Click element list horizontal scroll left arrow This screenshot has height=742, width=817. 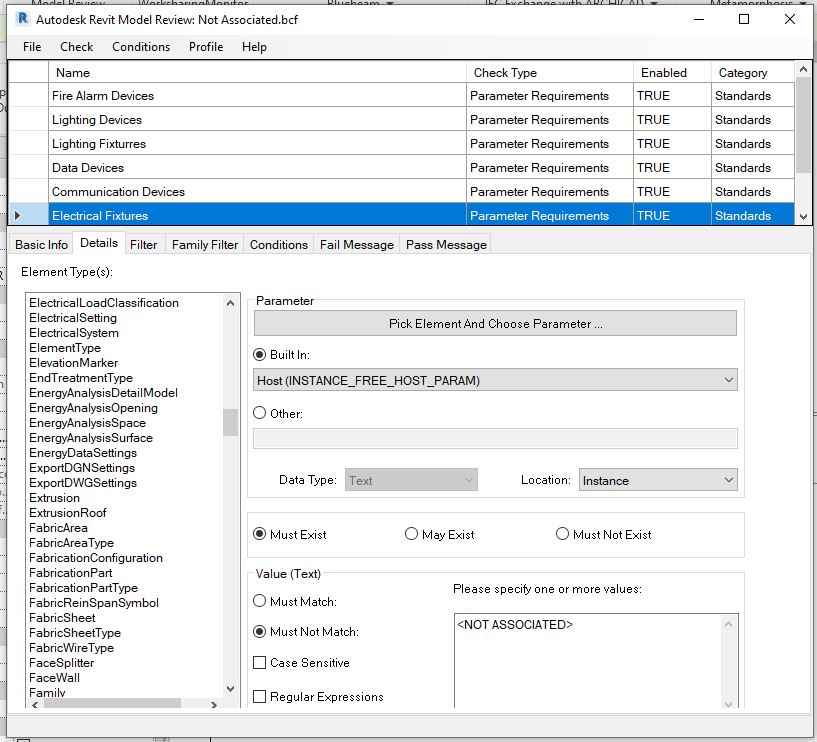tap(35, 704)
